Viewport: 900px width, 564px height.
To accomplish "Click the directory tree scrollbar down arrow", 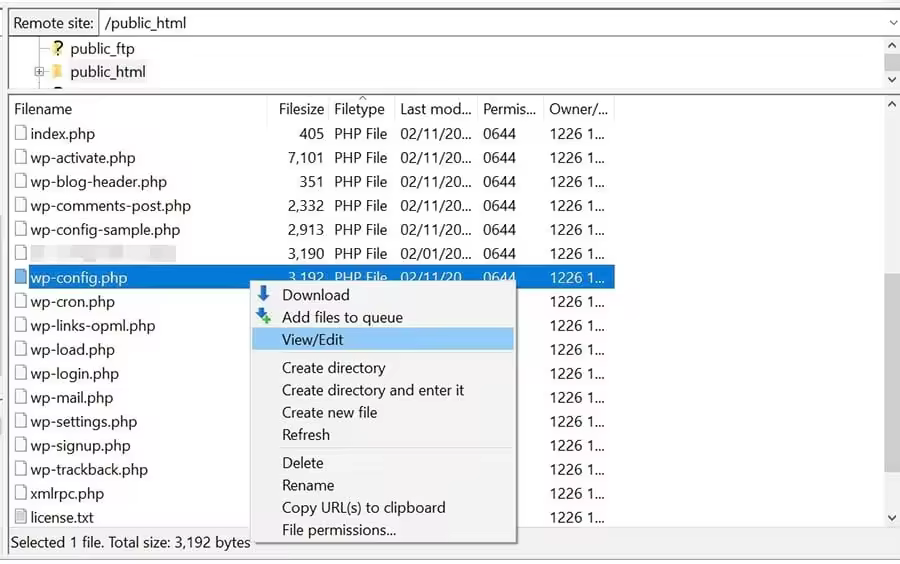I will point(891,80).
